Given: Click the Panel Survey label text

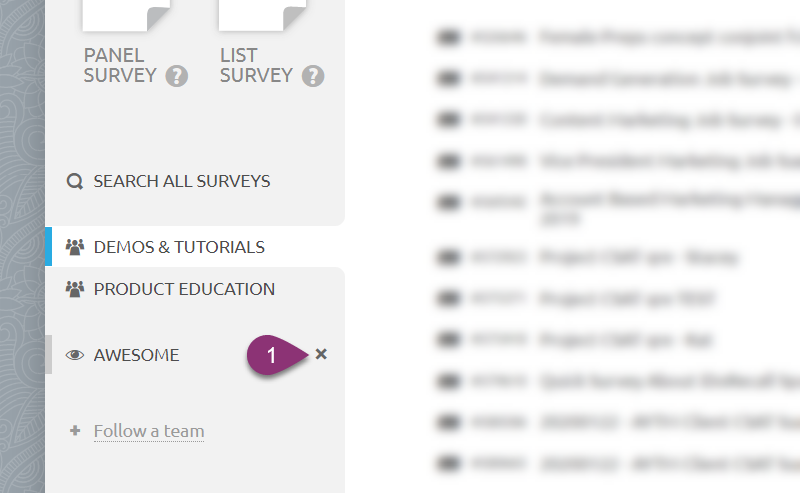Looking at the screenshot, I should pos(120,65).
